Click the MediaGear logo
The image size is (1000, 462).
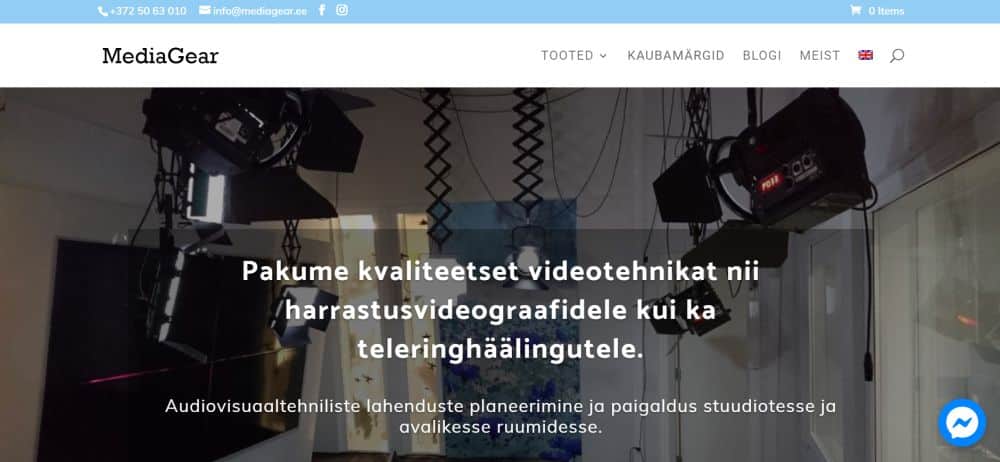click(x=161, y=56)
